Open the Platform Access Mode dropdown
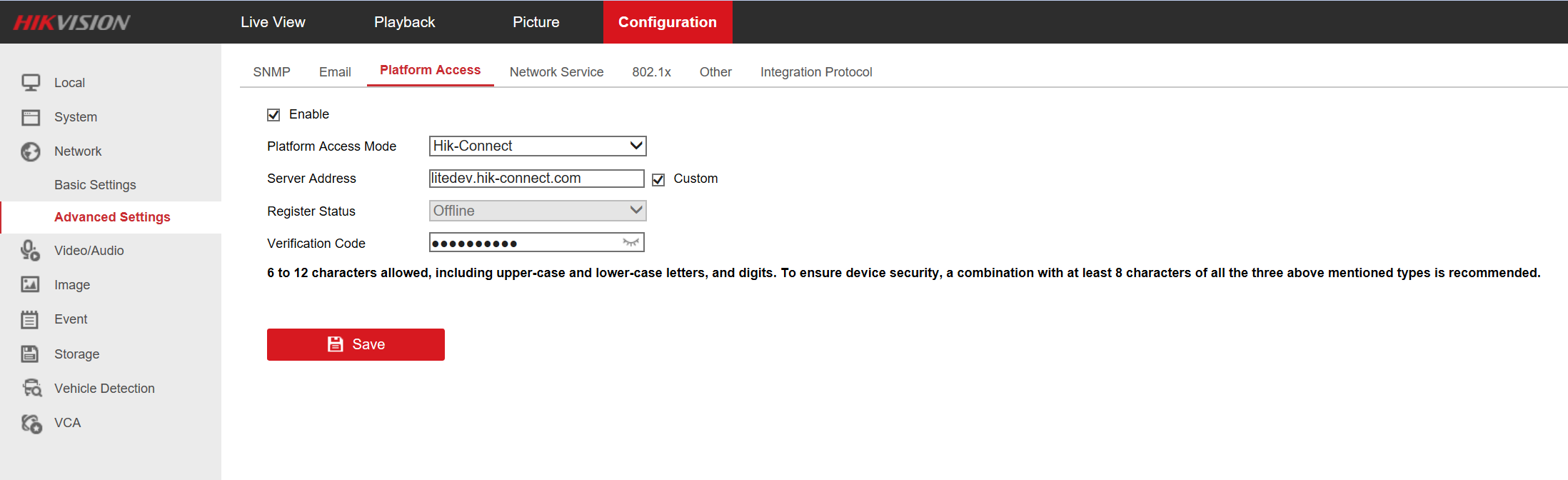This screenshot has height=480, width=1568. [537, 146]
